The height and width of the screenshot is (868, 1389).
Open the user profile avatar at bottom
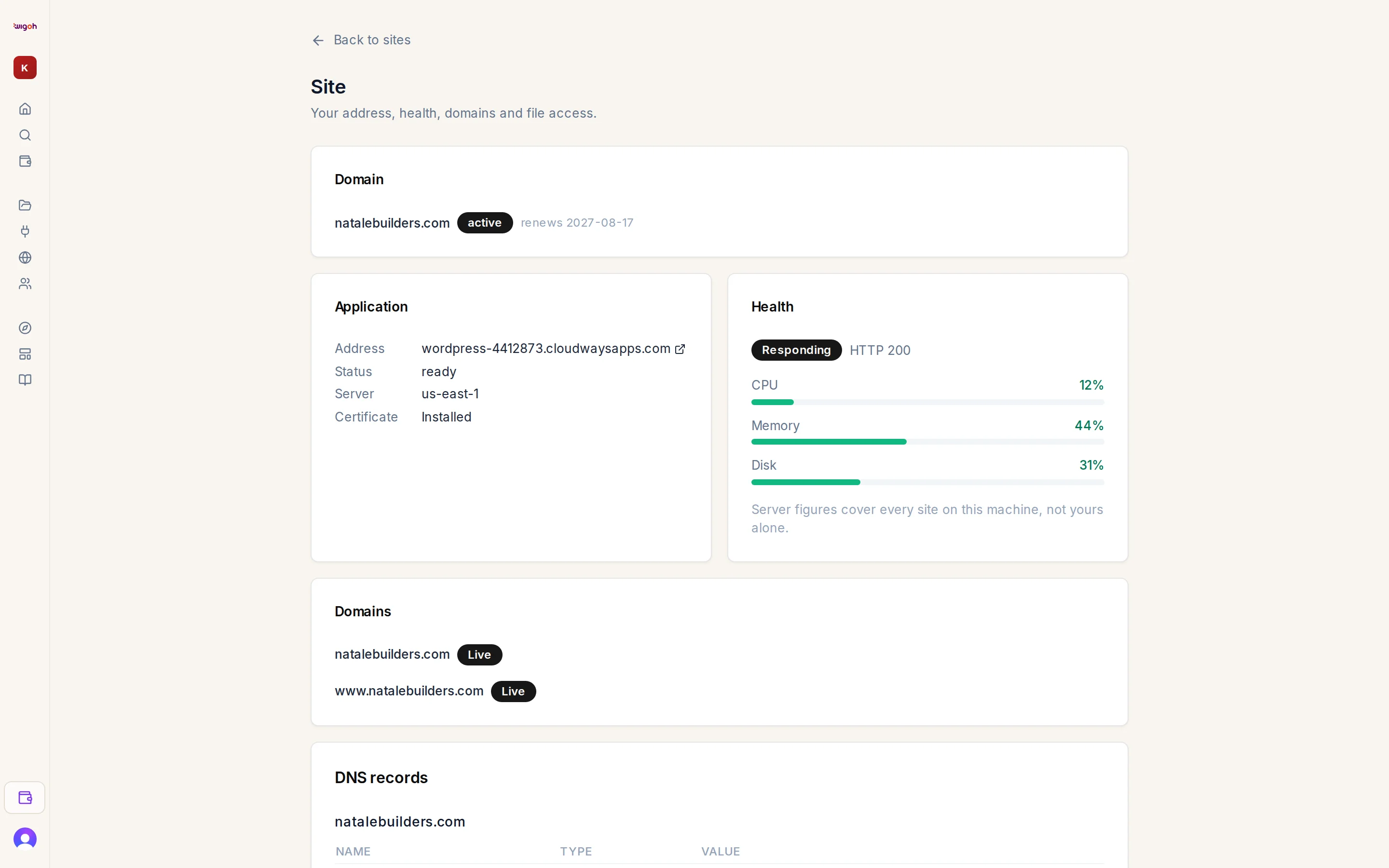(25, 839)
